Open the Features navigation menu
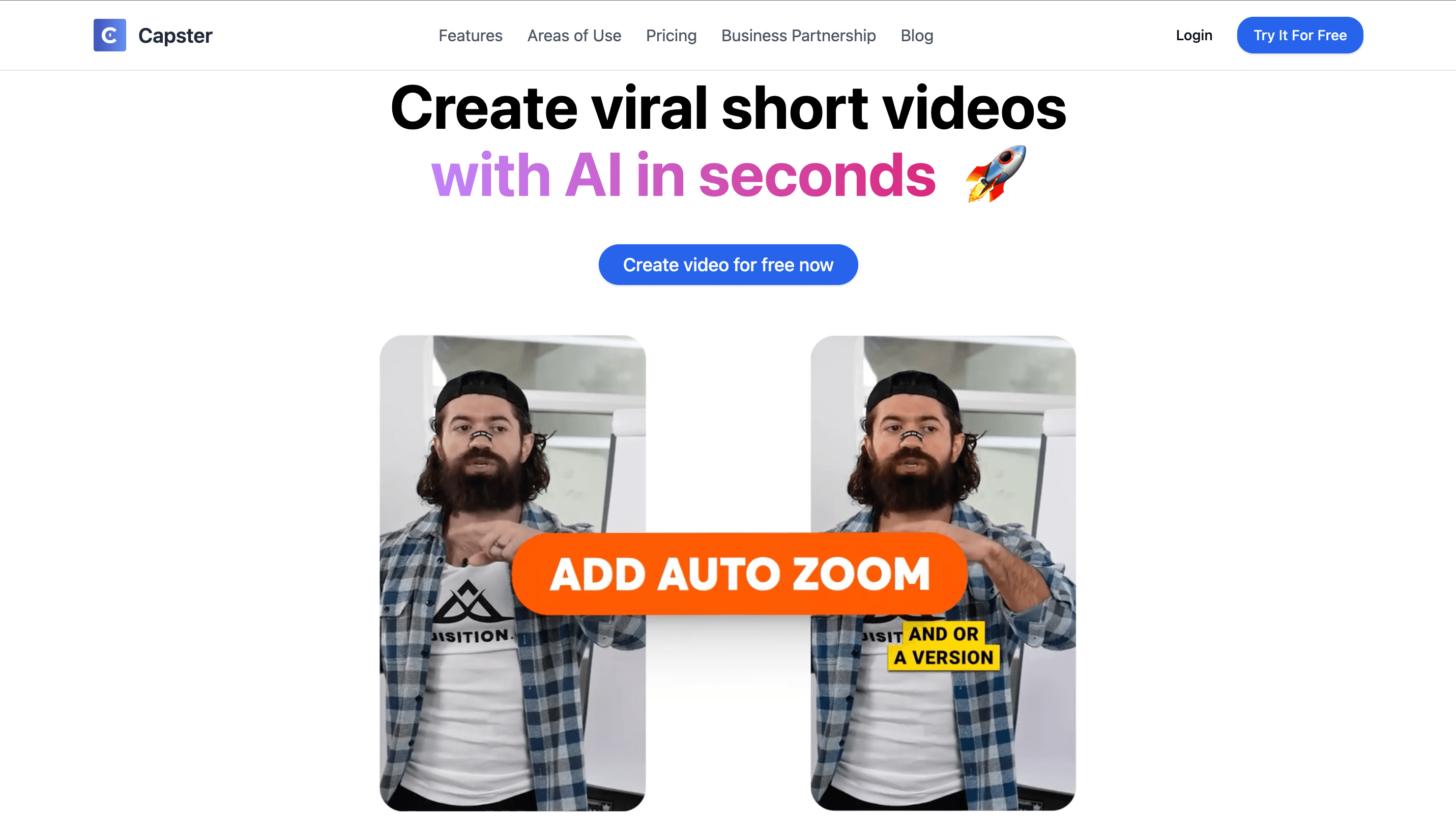 point(470,35)
